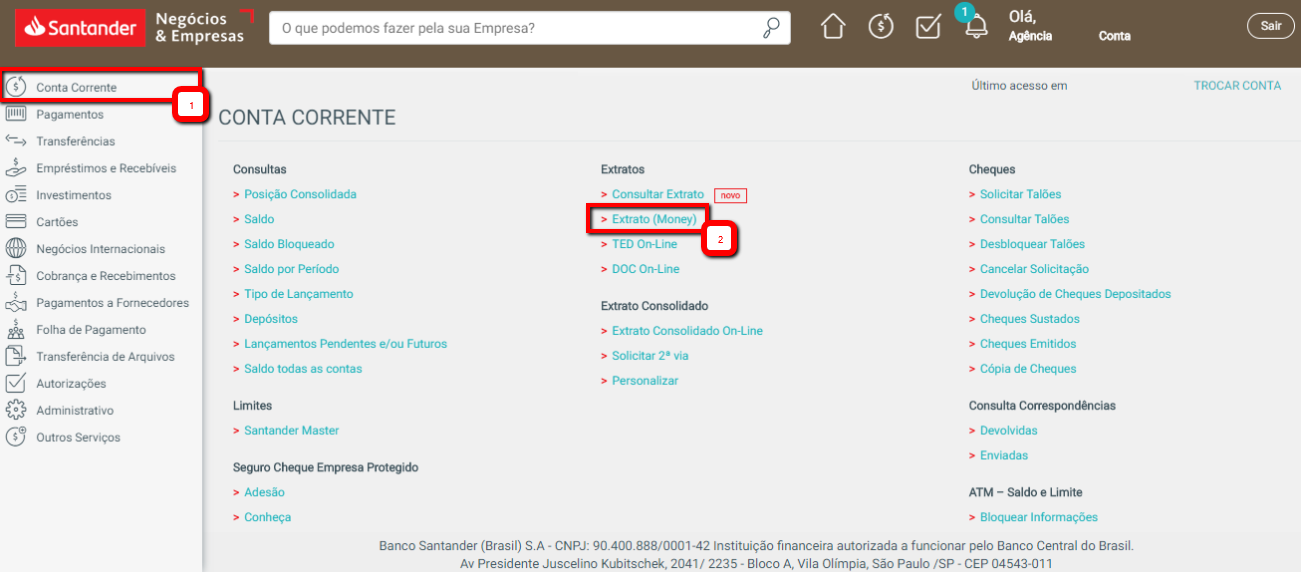Open the checkmark box icon in header
The height and width of the screenshot is (572, 1301).
[928, 27]
